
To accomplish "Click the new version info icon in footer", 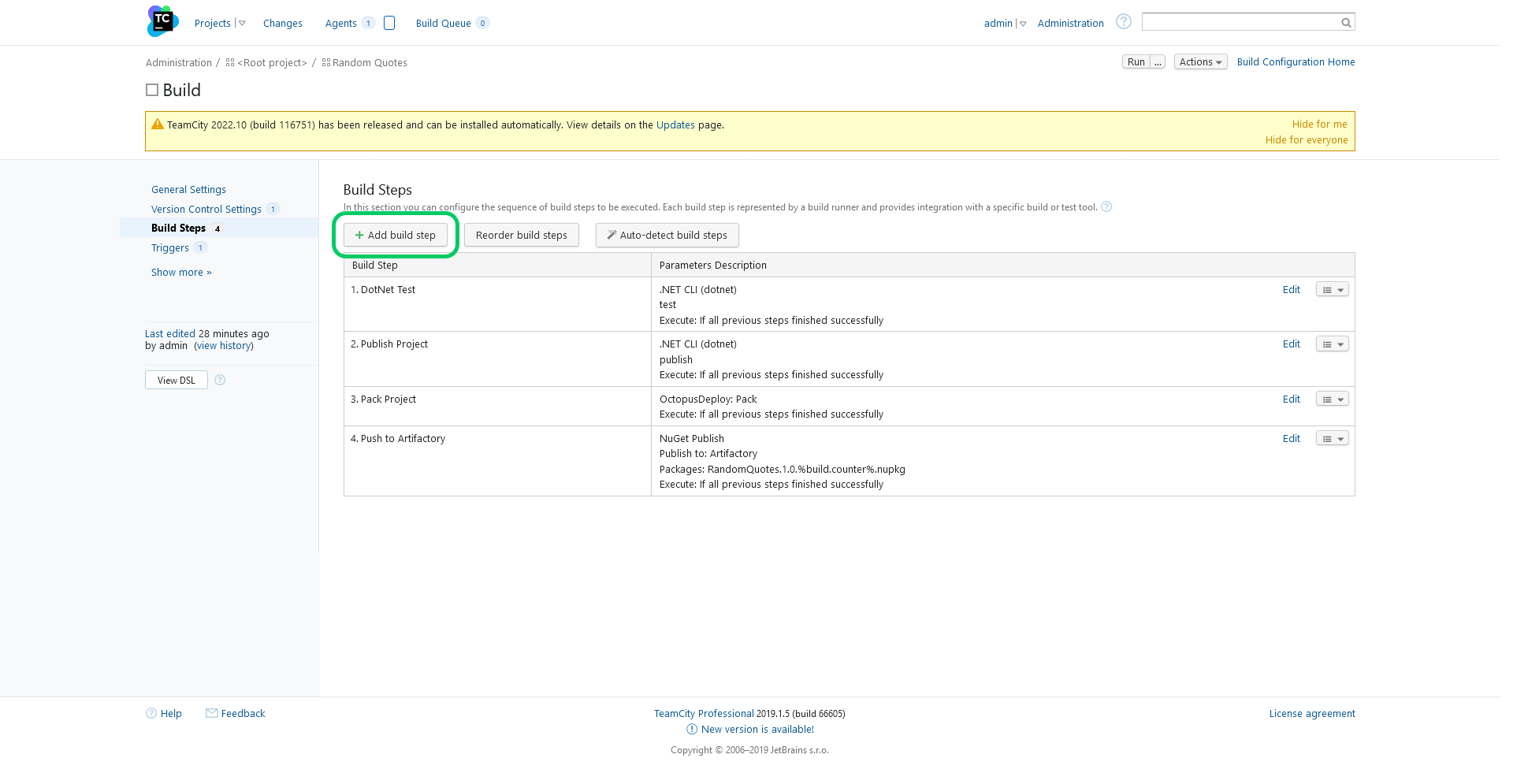I will click(692, 729).
